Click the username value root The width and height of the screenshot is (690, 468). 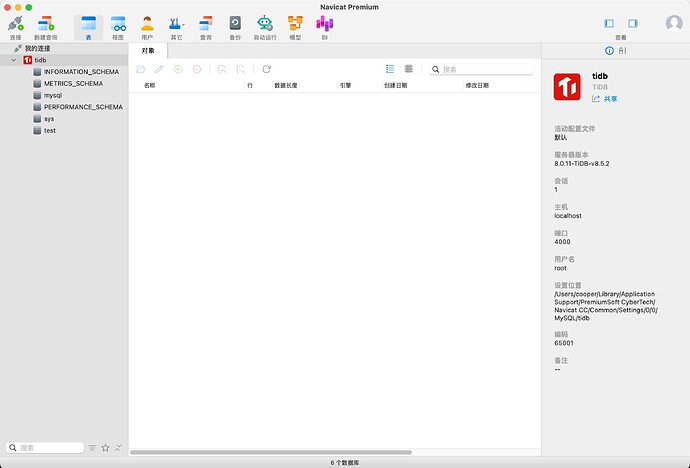point(560,268)
